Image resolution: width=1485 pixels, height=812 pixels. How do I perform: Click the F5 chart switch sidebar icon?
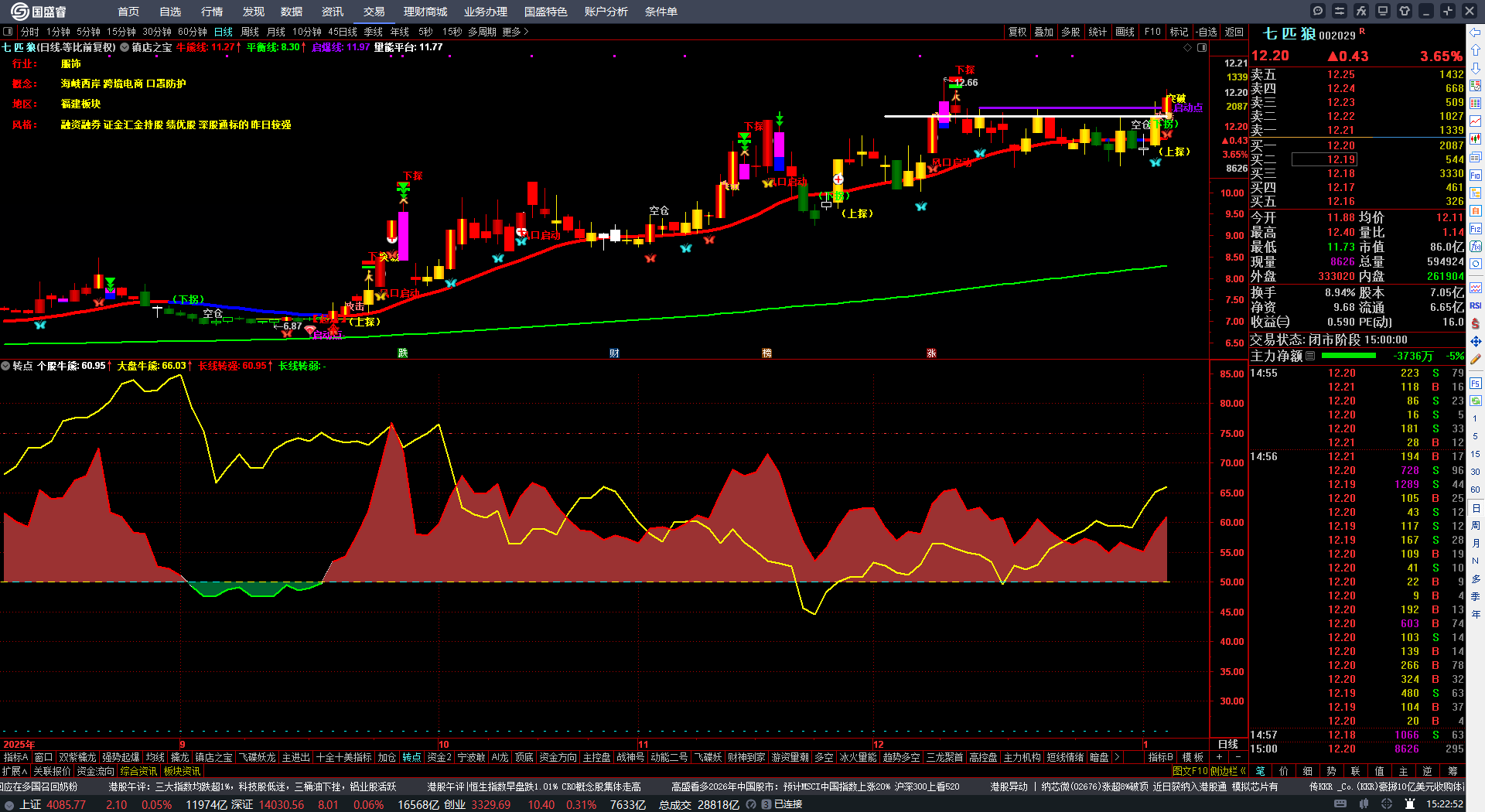pos(1476,383)
